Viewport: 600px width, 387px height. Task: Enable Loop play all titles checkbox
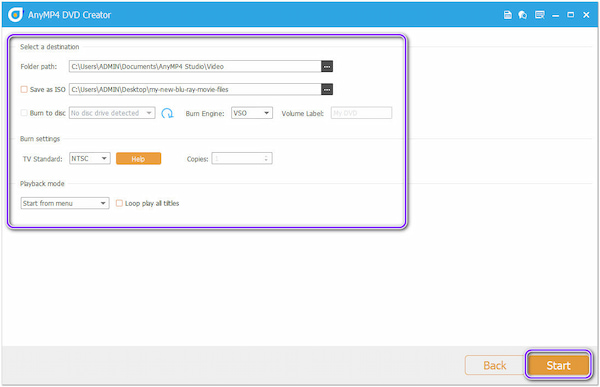point(119,203)
